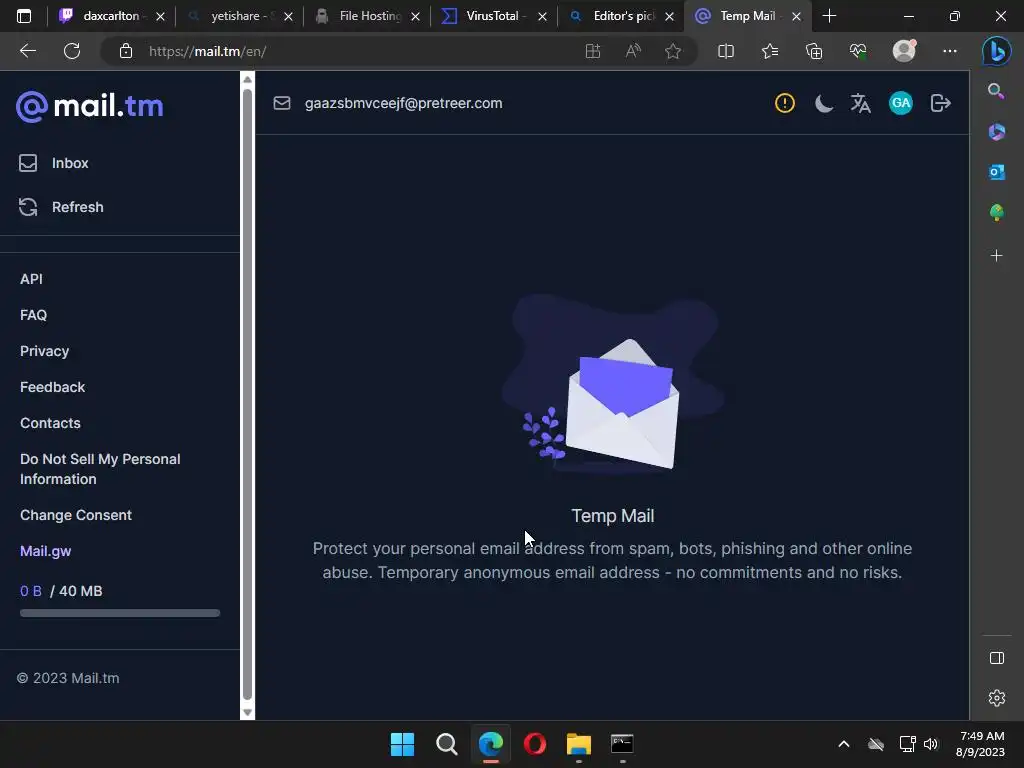1024x768 pixels.
Task: Open sidebar Search icon
Action: click(996, 91)
